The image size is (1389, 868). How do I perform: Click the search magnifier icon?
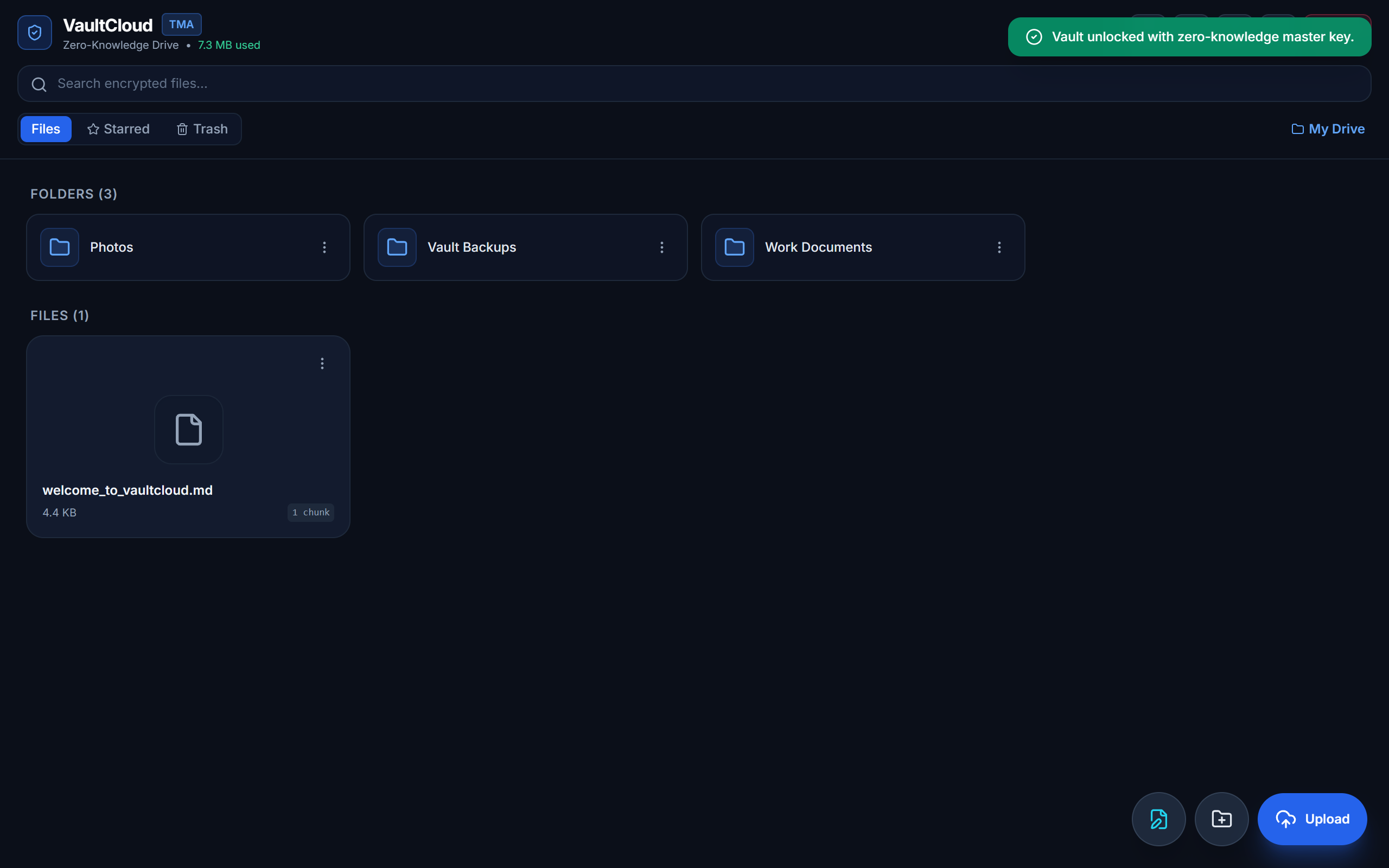point(39,85)
